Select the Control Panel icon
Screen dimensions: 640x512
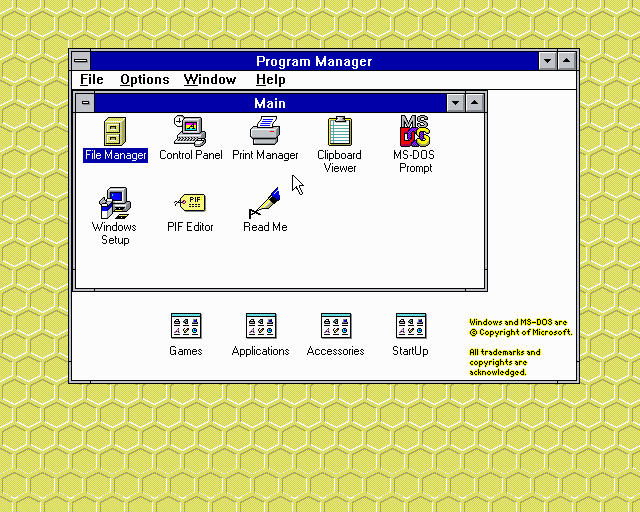pyautogui.click(x=190, y=132)
